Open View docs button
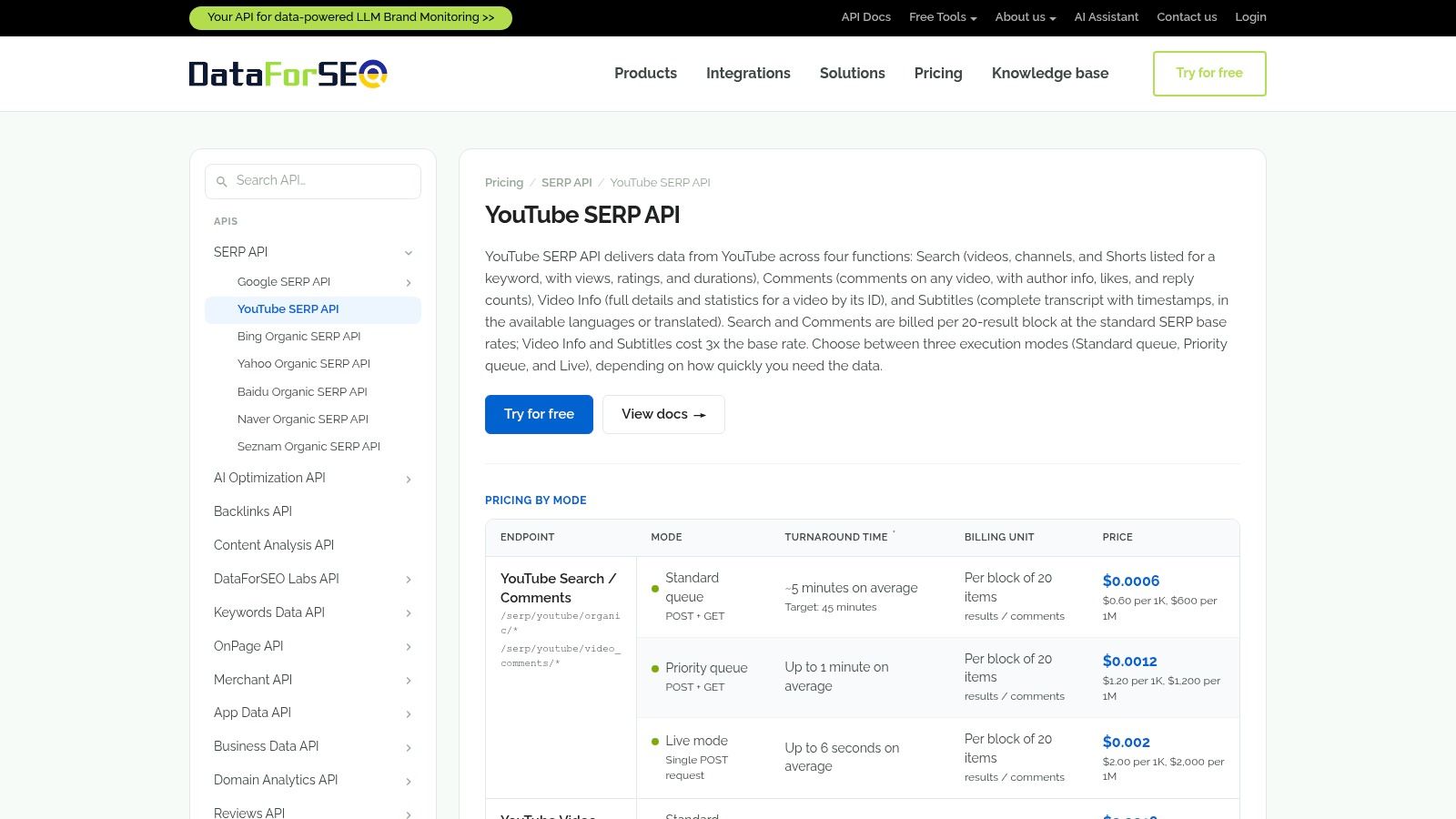This screenshot has height=819, width=1456. (663, 414)
